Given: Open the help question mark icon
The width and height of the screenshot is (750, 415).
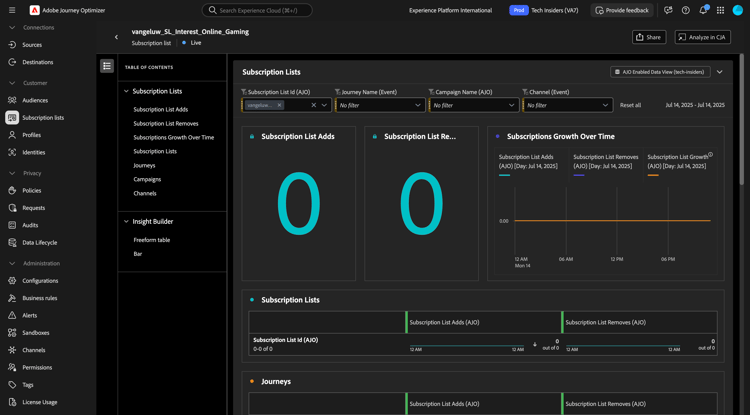Looking at the screenshot, I should click(686, 10).
